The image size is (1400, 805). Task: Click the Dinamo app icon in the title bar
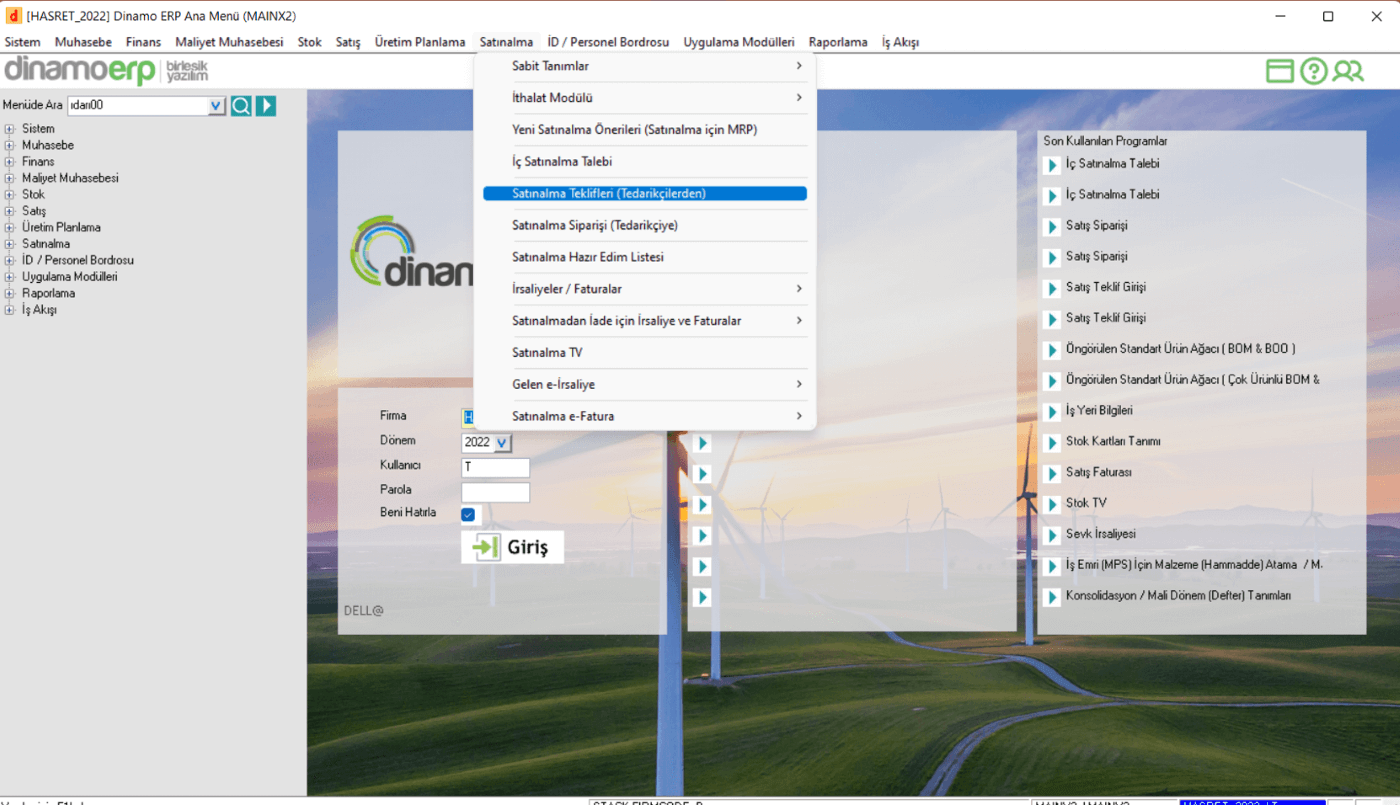[x=14, y=16]
